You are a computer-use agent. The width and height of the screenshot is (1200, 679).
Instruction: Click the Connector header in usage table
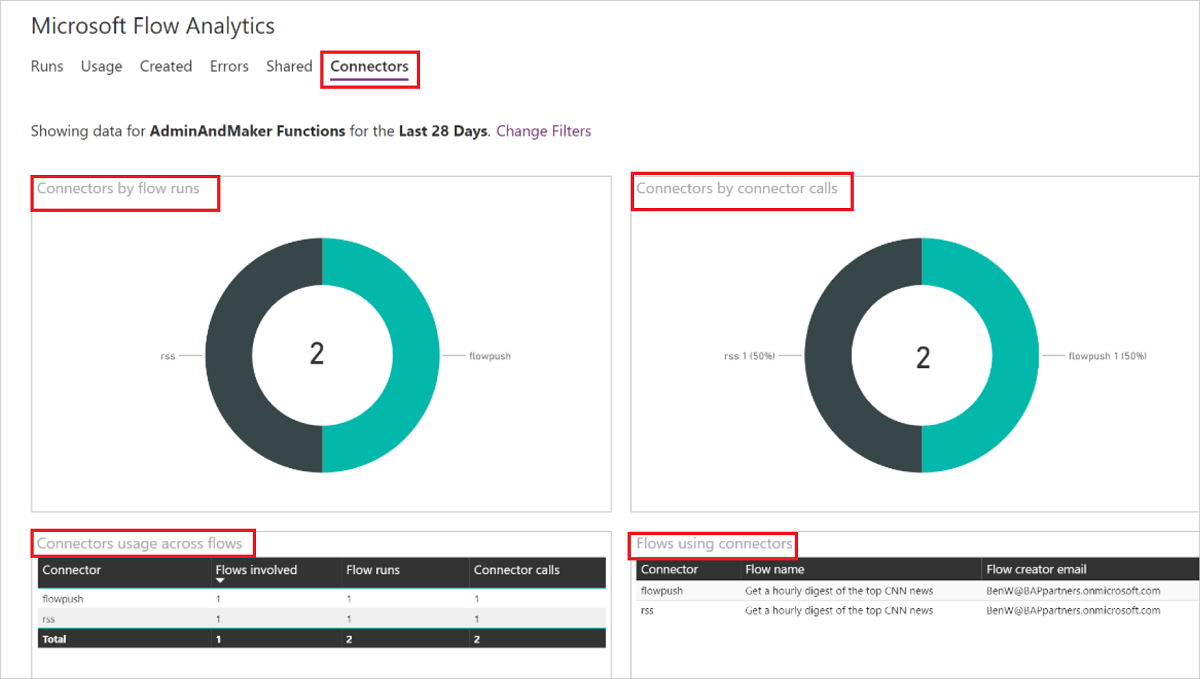point(73,570)
